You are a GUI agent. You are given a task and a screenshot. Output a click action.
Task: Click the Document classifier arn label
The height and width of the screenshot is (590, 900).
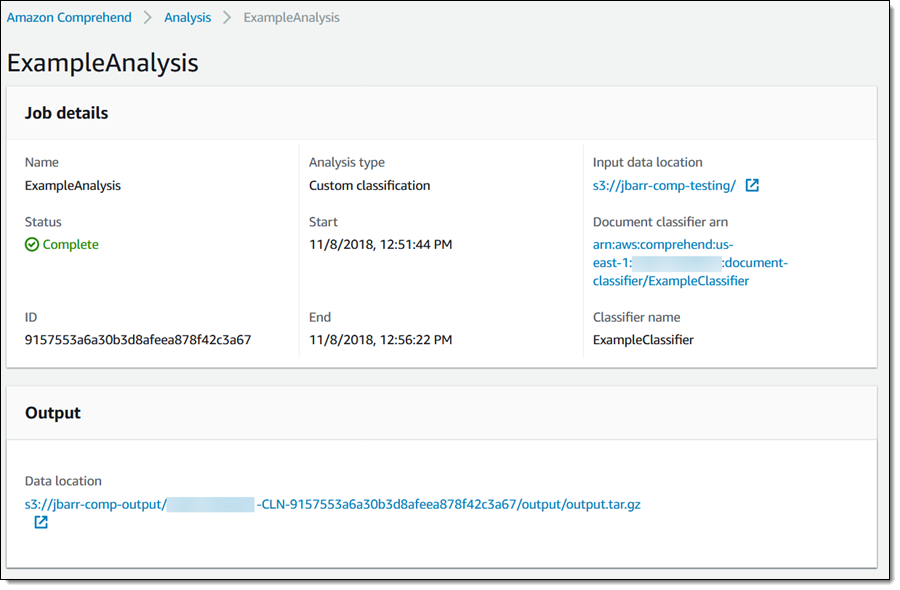tap(660, 222)
